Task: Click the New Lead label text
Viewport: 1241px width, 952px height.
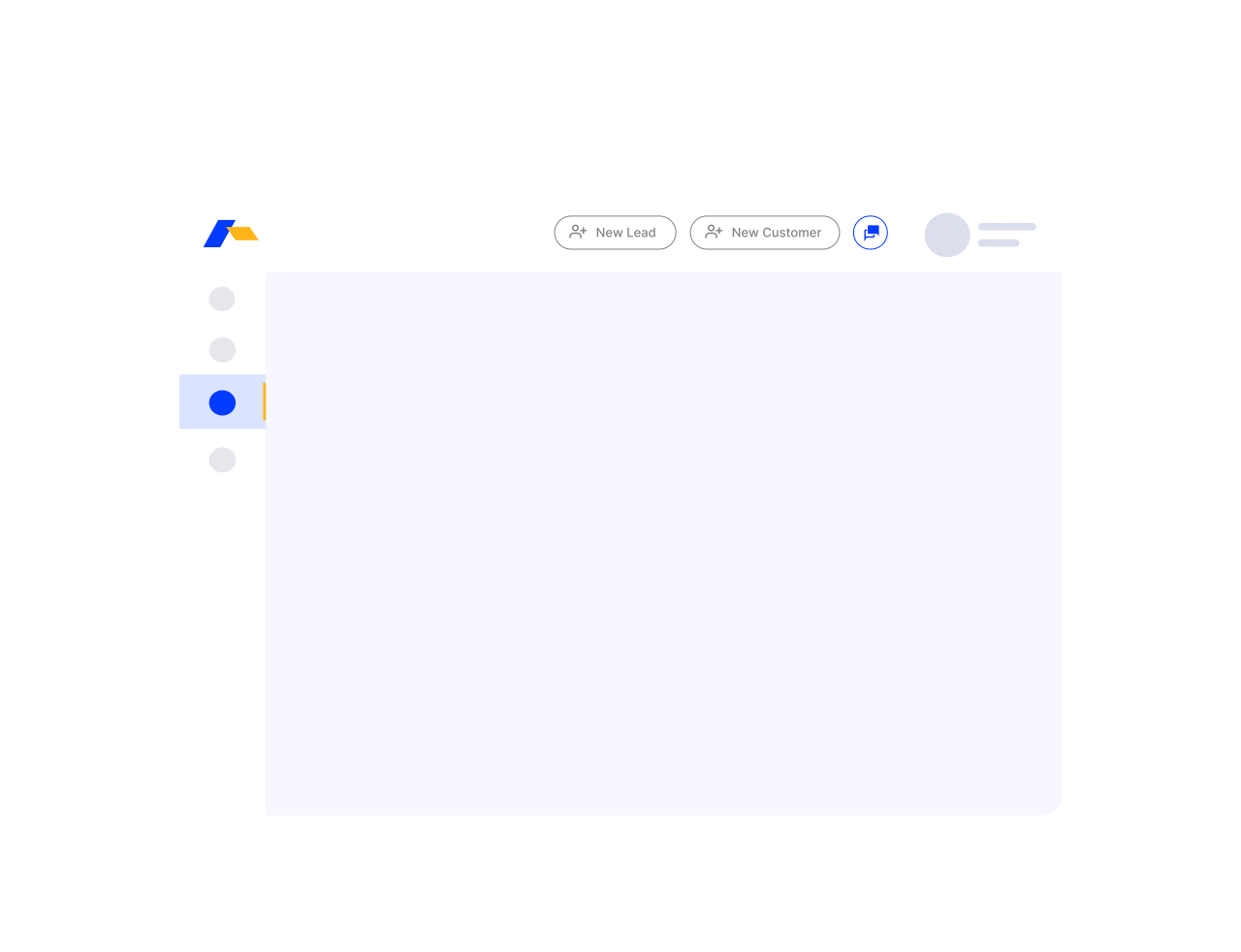Action: pos(625,233)
